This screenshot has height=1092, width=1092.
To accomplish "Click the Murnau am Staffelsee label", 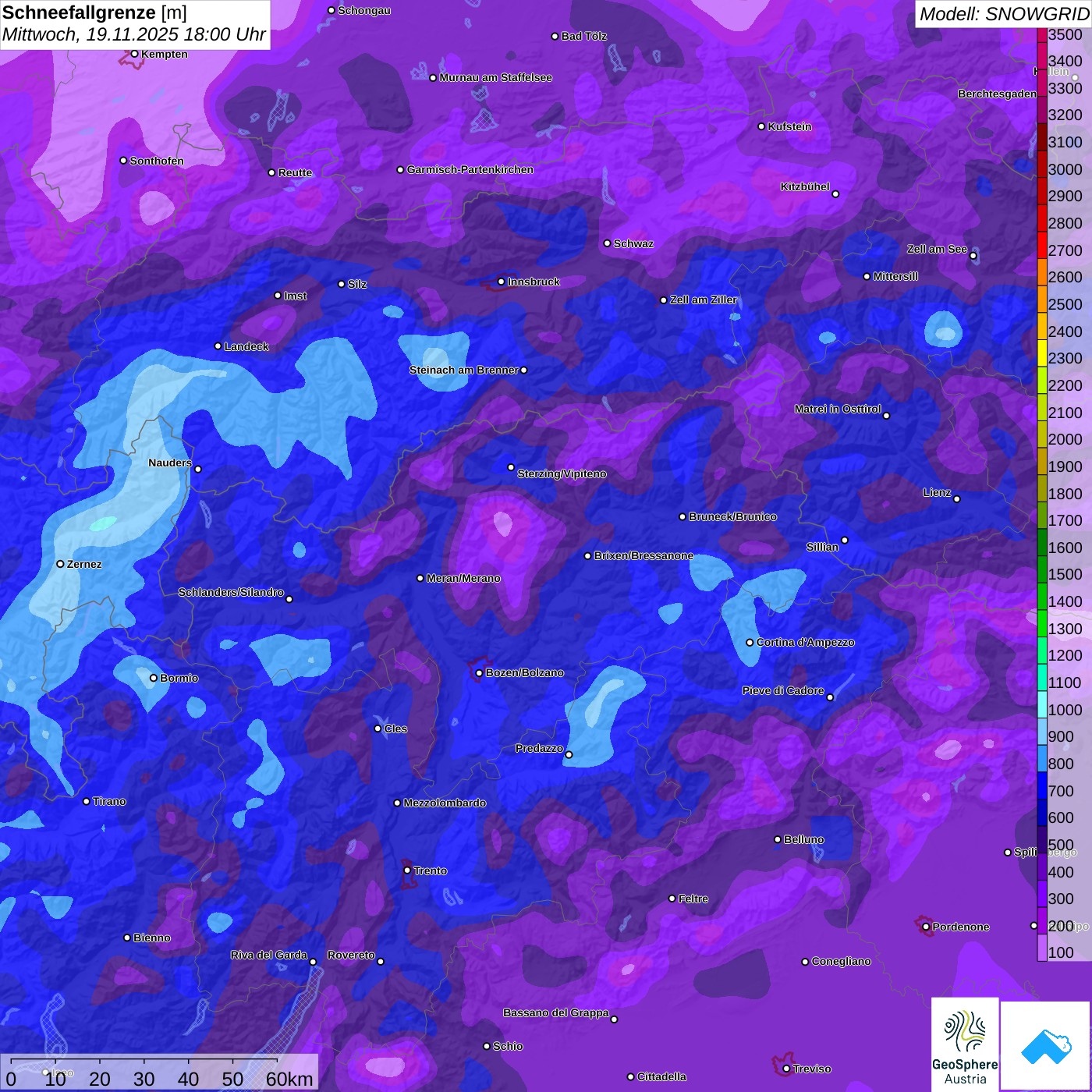I will pos(495,77).
